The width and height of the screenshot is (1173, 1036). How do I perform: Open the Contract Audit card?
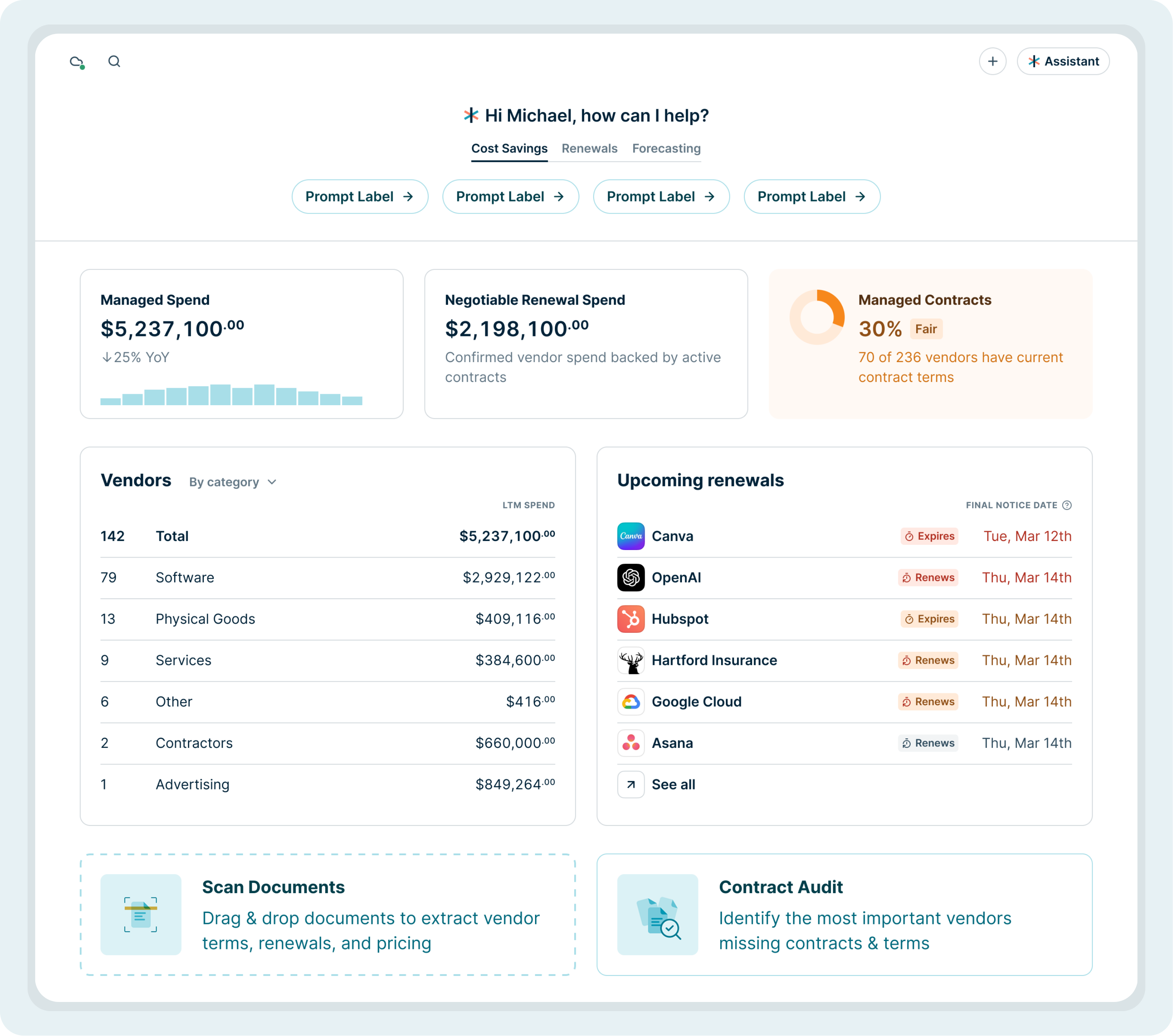click(x=844, y=915)
